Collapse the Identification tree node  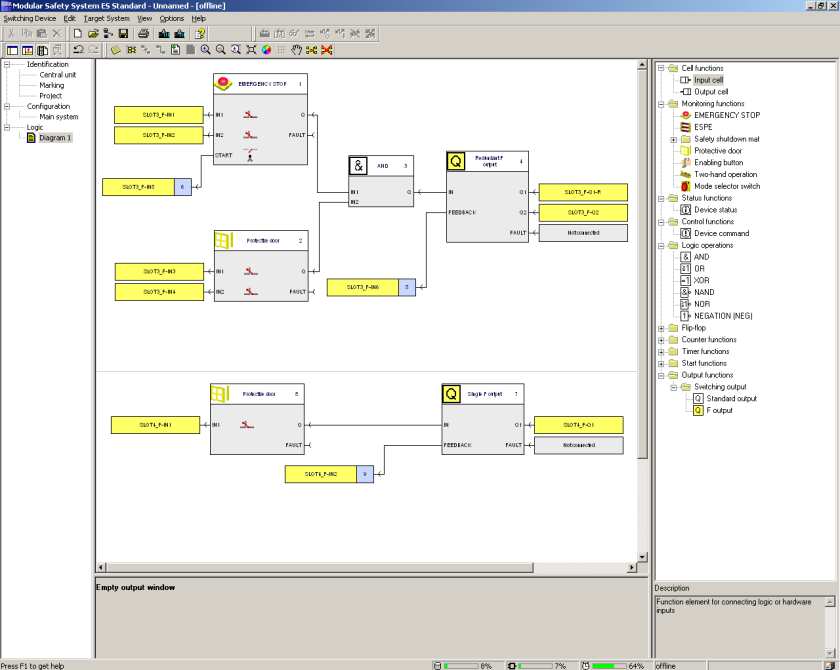pyautogui.click(x=7, y=64)
